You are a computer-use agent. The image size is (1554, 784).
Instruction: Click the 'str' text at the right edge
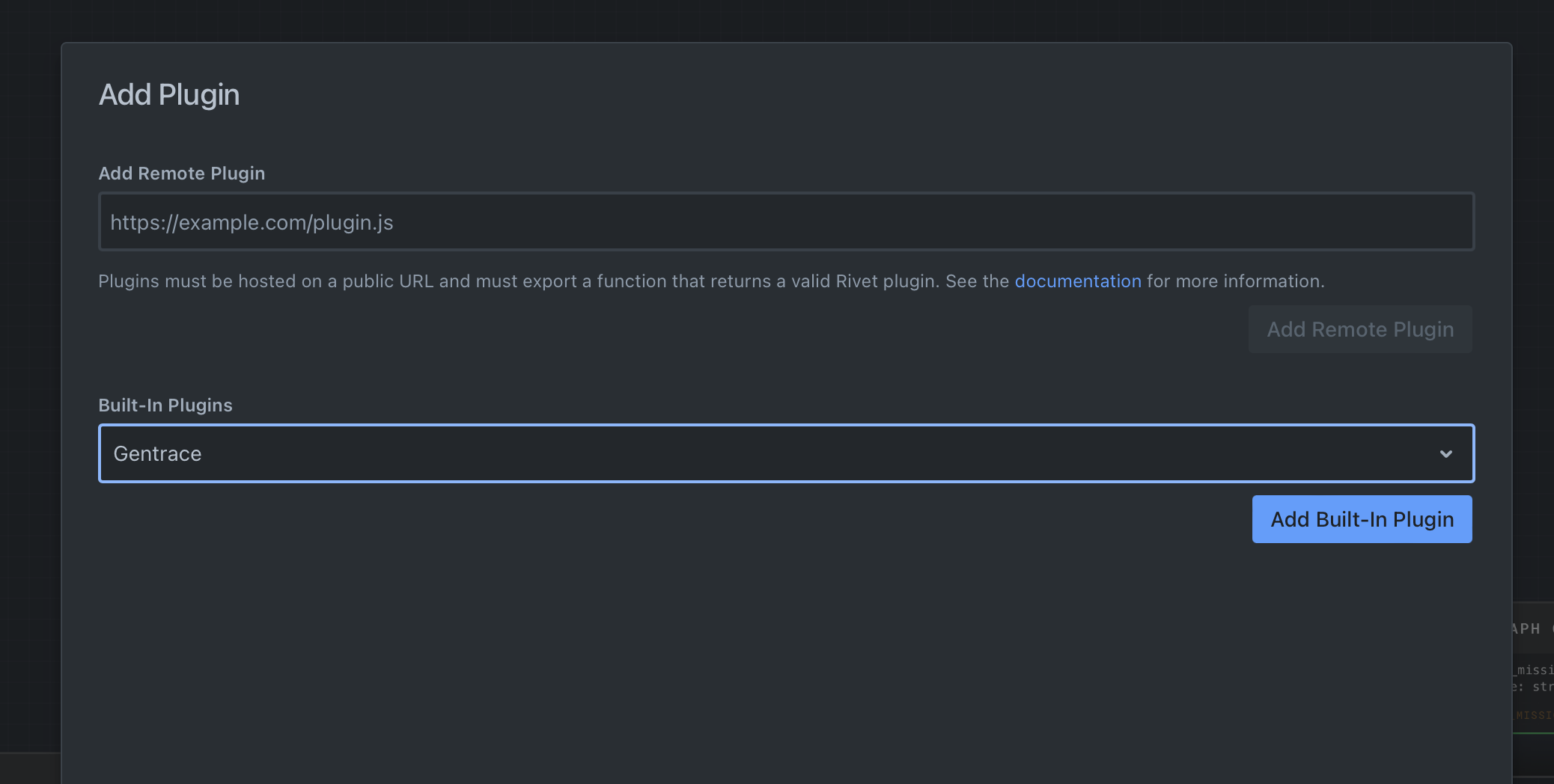click(x=1541, y=687)
